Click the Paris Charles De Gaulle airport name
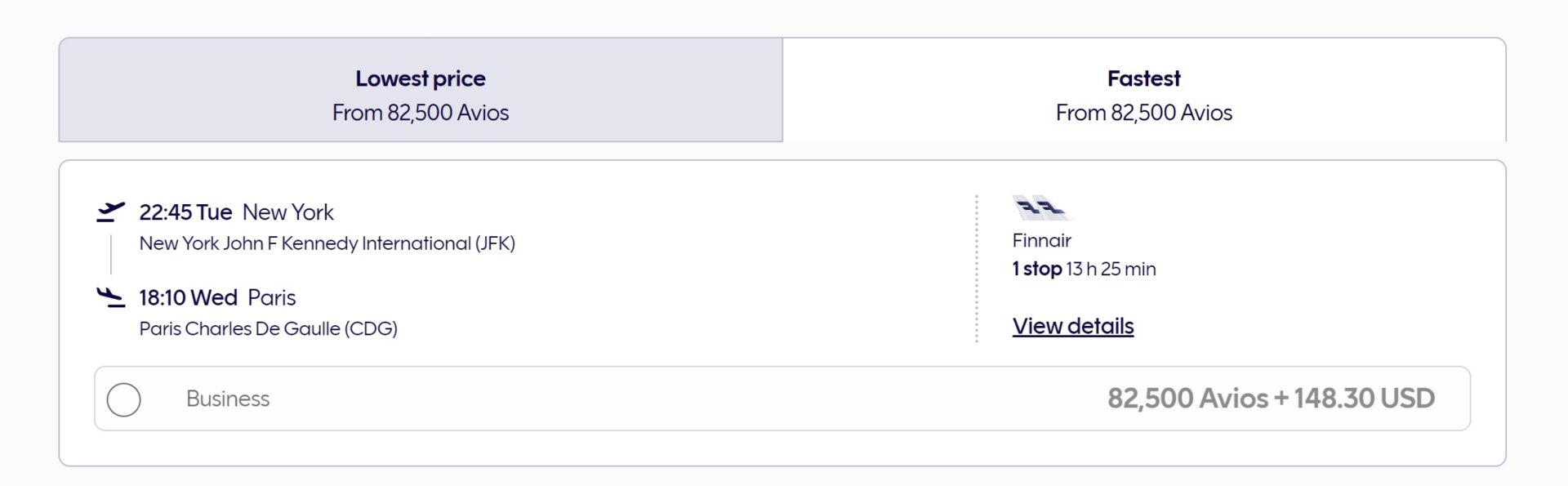 pyautogui.click(x=268, y=328)
